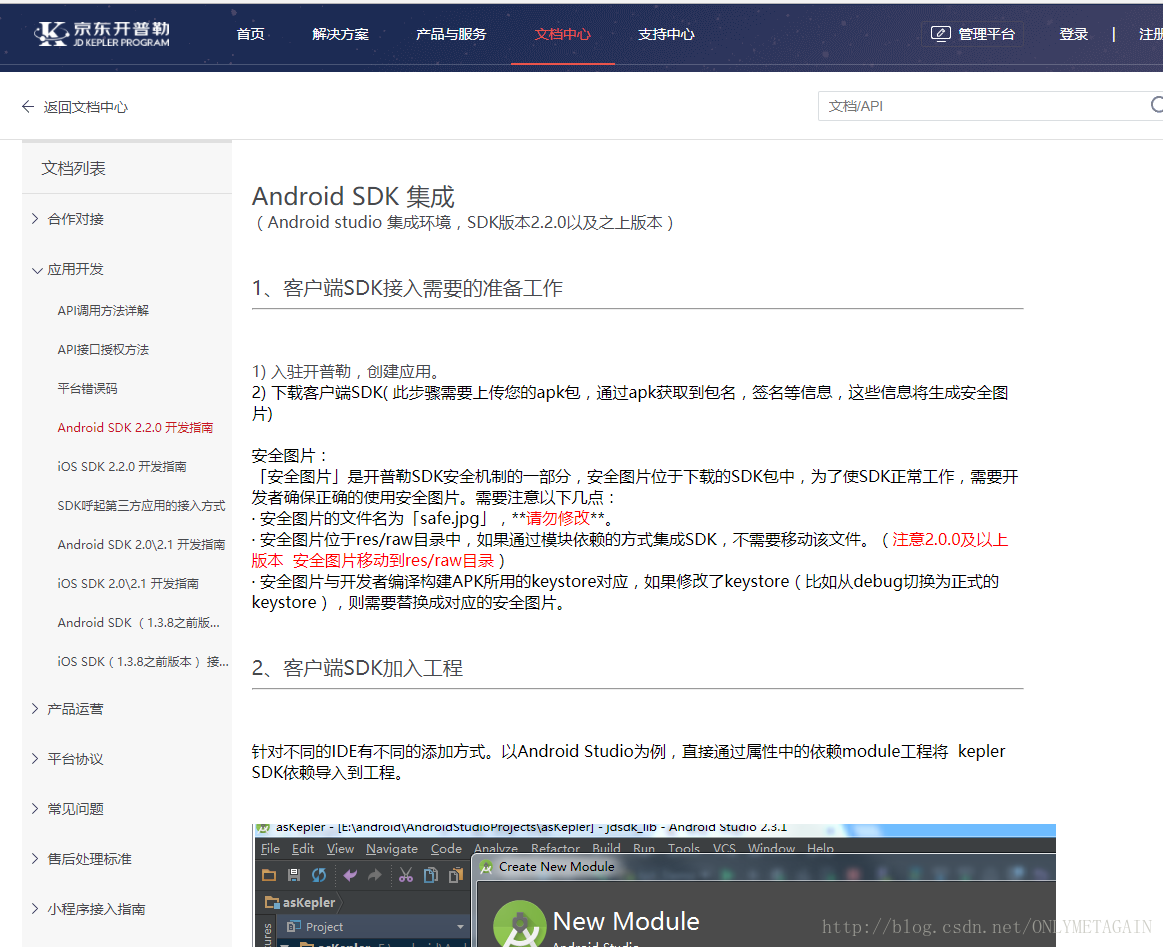Click the Android SDK 集成 page title
Viewport: 1163px width, 947px height.
point(353,197)
